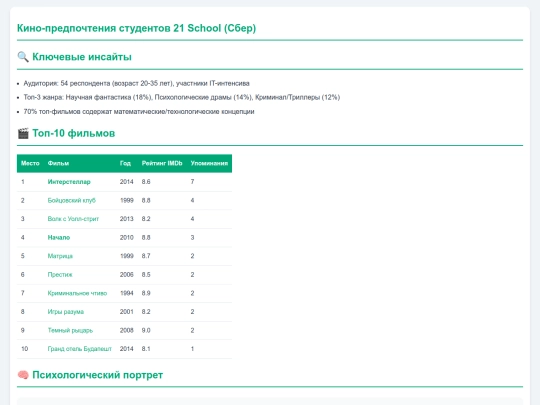Click the mentions count 7 for Интерстеллар

(x=193, y=182)
